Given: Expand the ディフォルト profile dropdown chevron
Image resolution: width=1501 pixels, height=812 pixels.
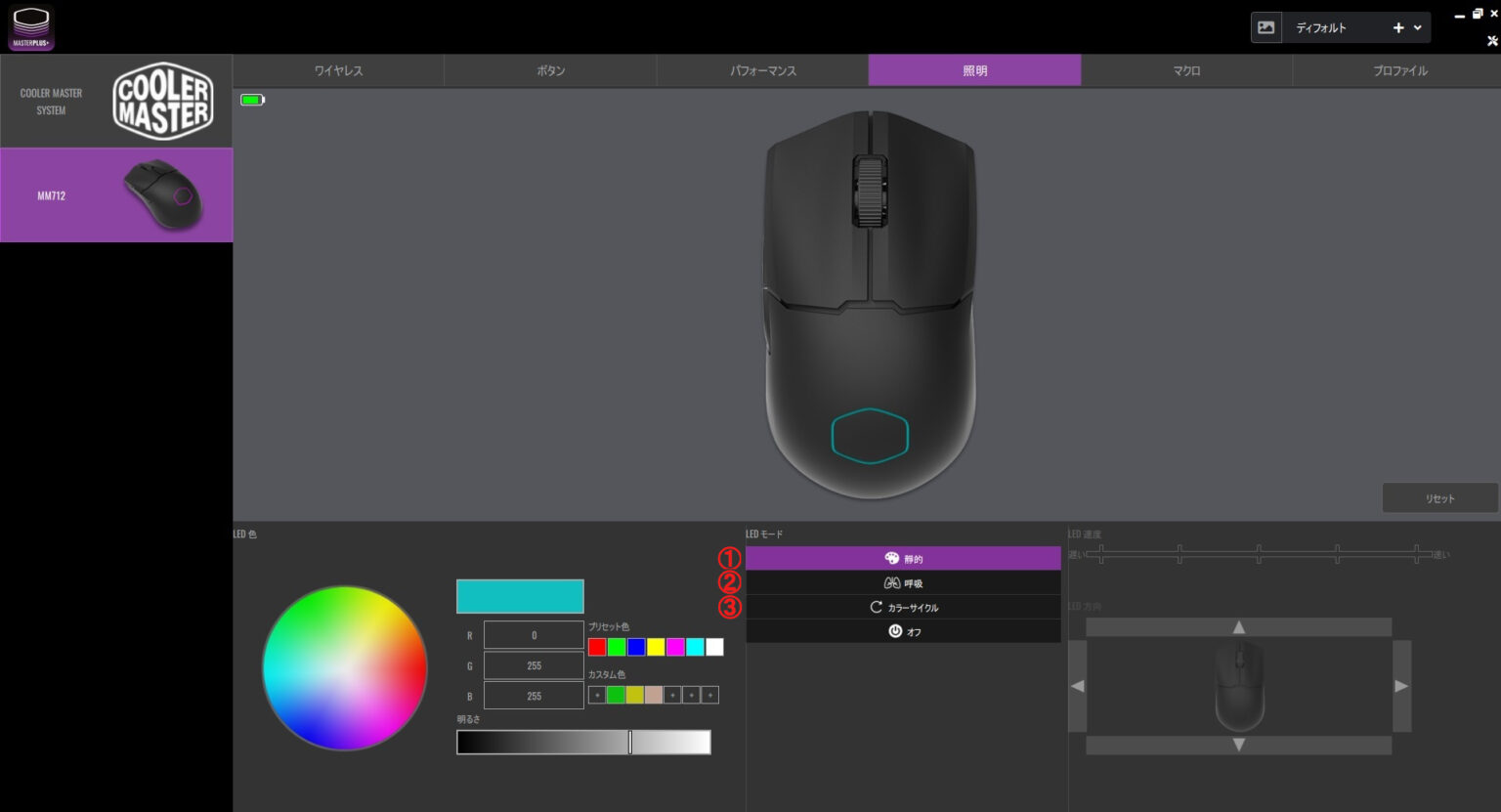Looking at the screenshot, I should 1418,27.
